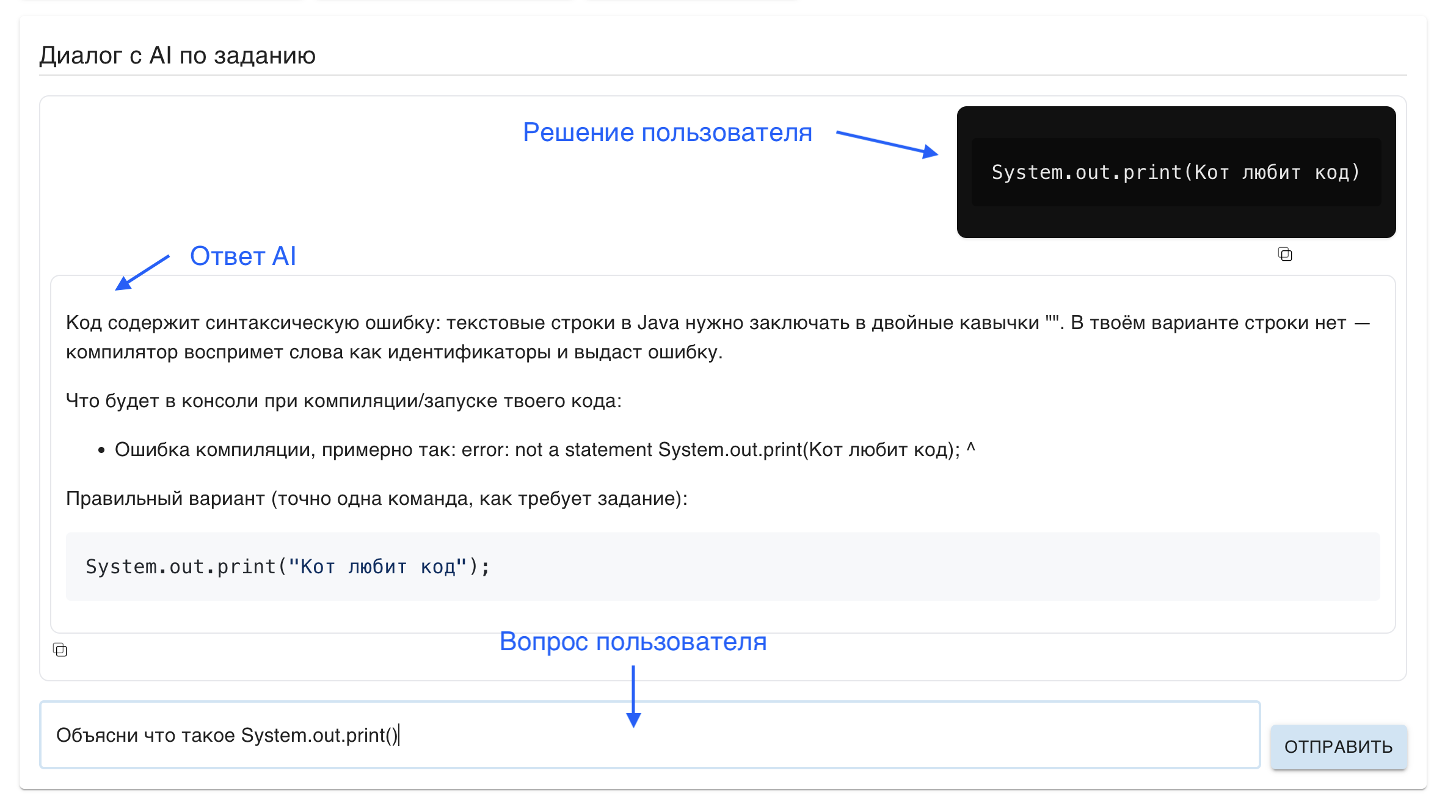Click the blue label 'Решение пользователя'
The image size is (1456, 812).
point(668,132)
